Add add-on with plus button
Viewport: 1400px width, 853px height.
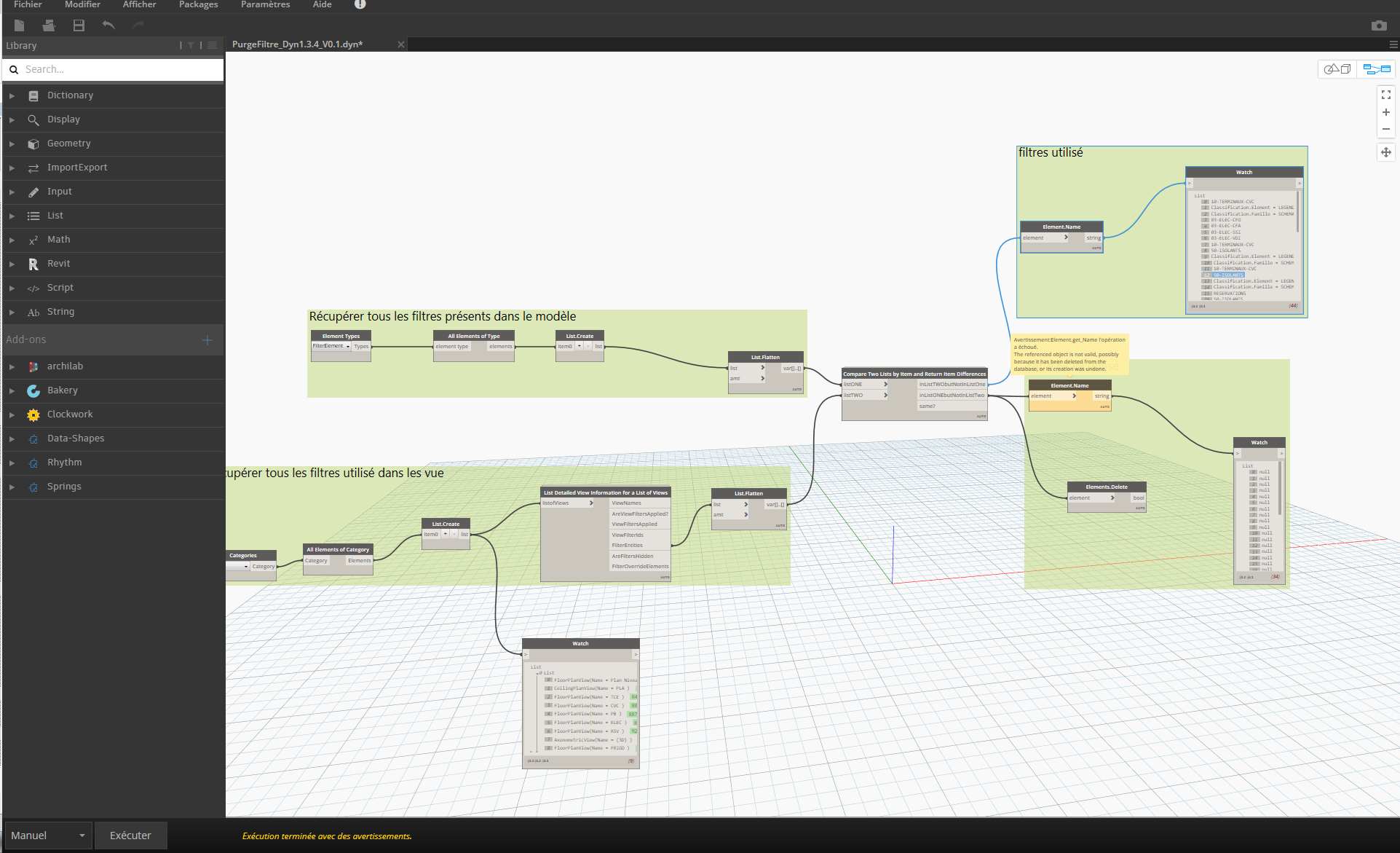207,339
